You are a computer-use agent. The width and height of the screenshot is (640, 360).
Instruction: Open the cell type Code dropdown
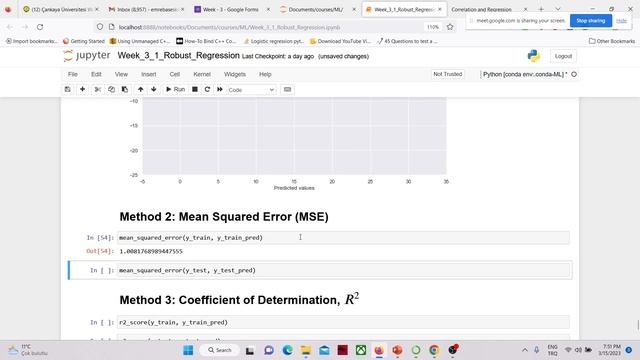251,90
